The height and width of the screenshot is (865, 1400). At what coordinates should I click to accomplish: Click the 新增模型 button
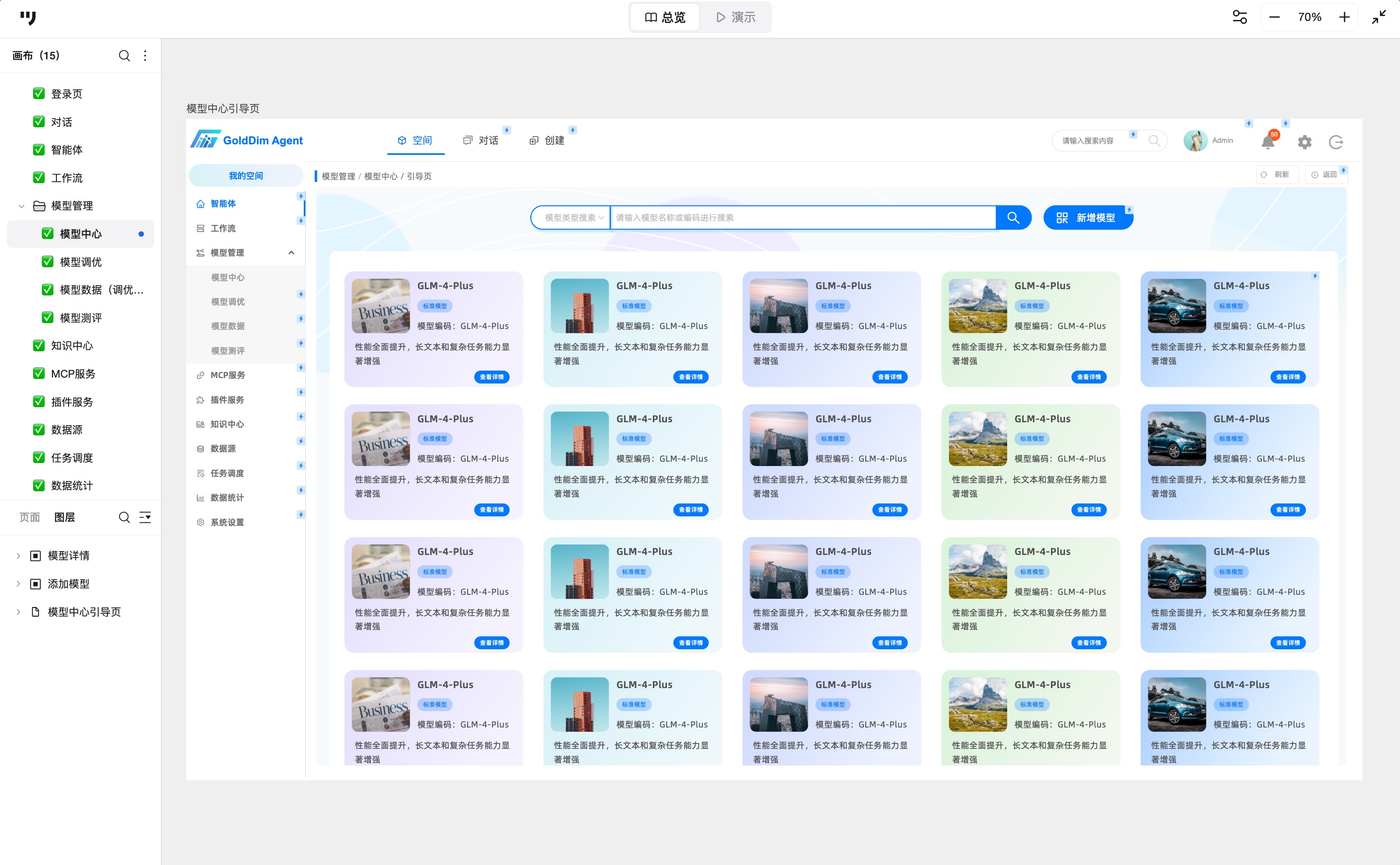(x=1086, y=217)
